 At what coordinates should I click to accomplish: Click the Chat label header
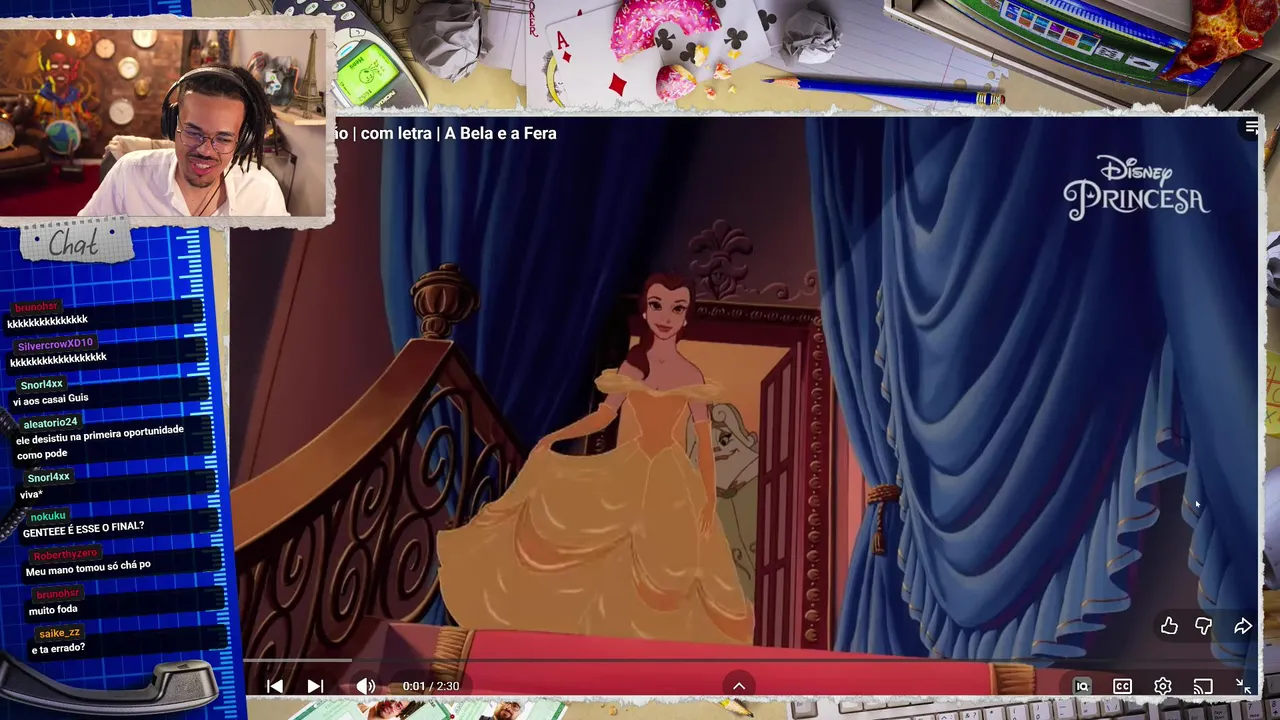74,243
